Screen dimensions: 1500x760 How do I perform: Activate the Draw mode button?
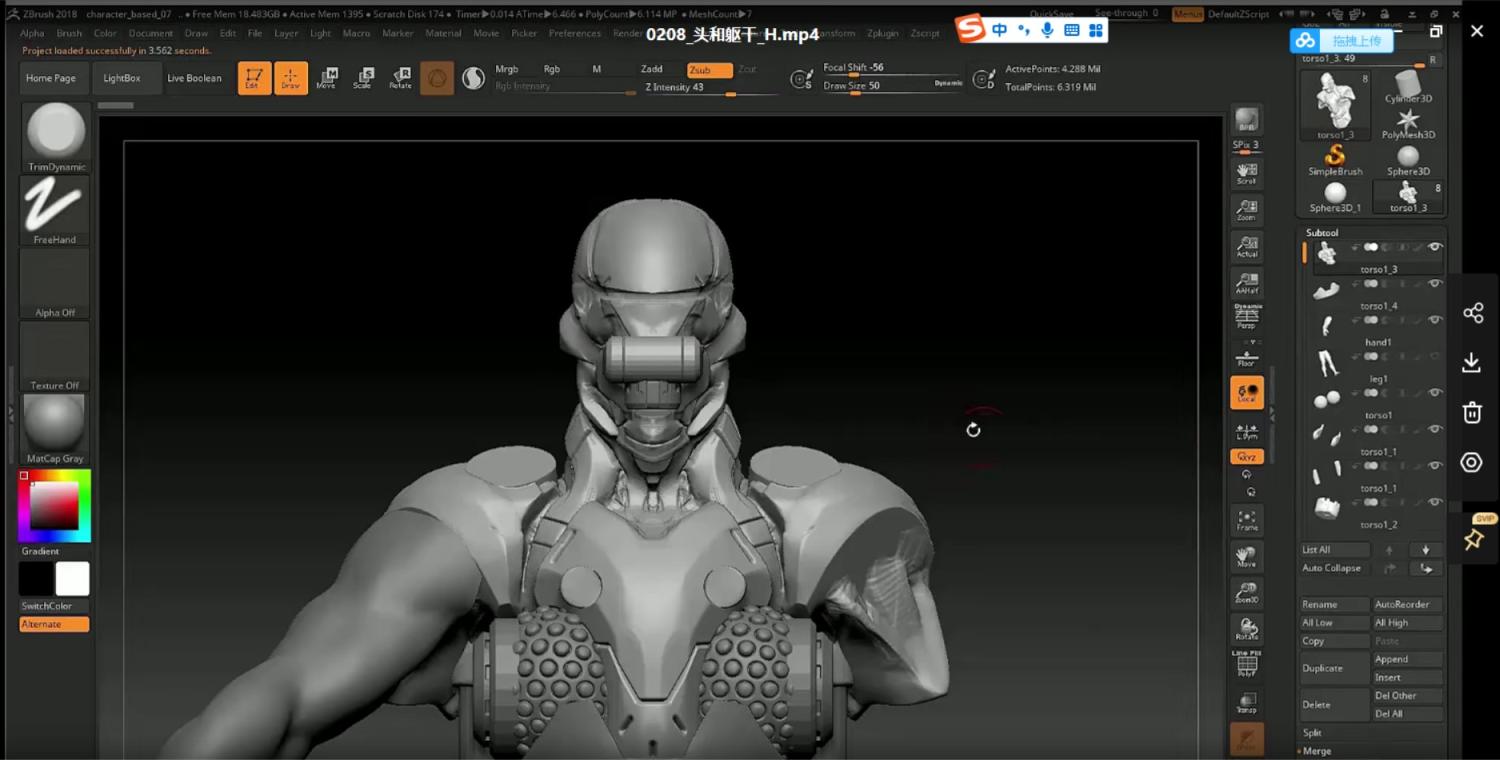pos(291,78)
